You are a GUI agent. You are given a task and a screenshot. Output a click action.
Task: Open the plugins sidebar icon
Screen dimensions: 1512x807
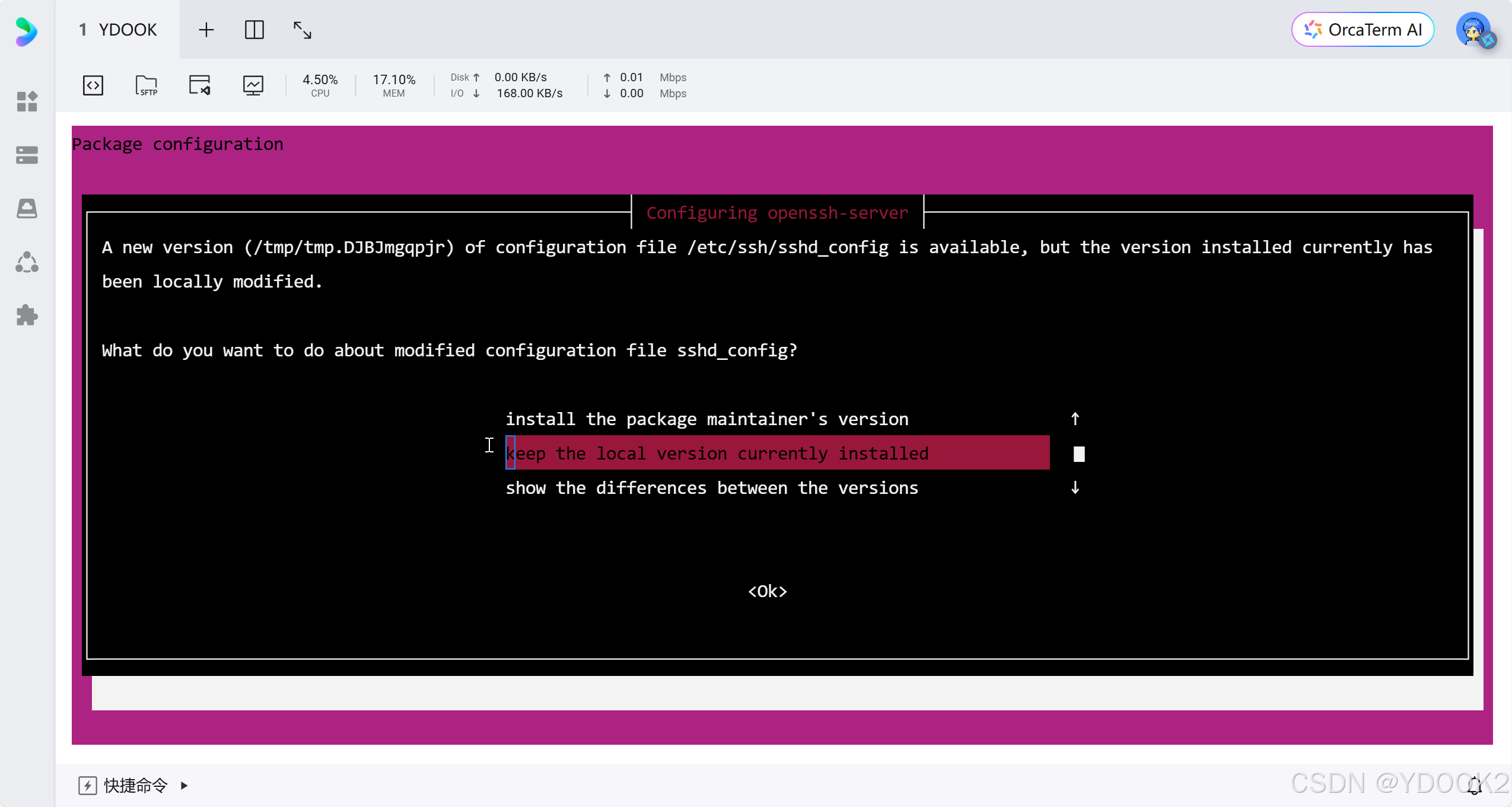[27, 315]
